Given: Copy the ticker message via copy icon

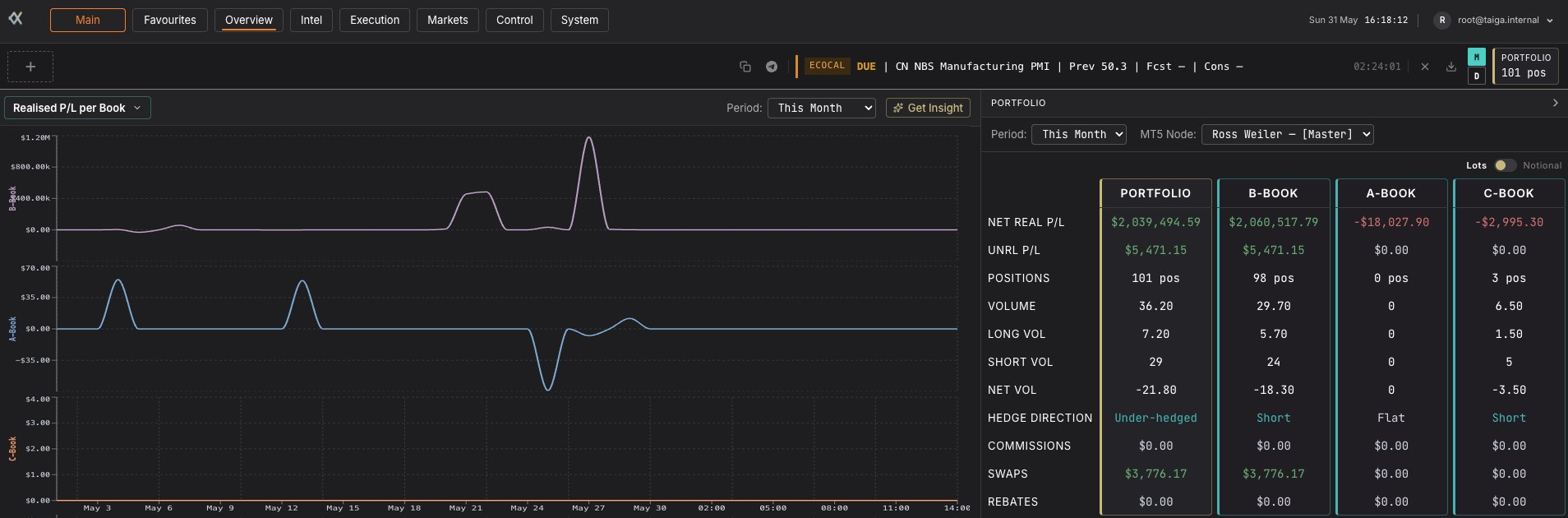Looking at the screenshot, I should (745, 67).
